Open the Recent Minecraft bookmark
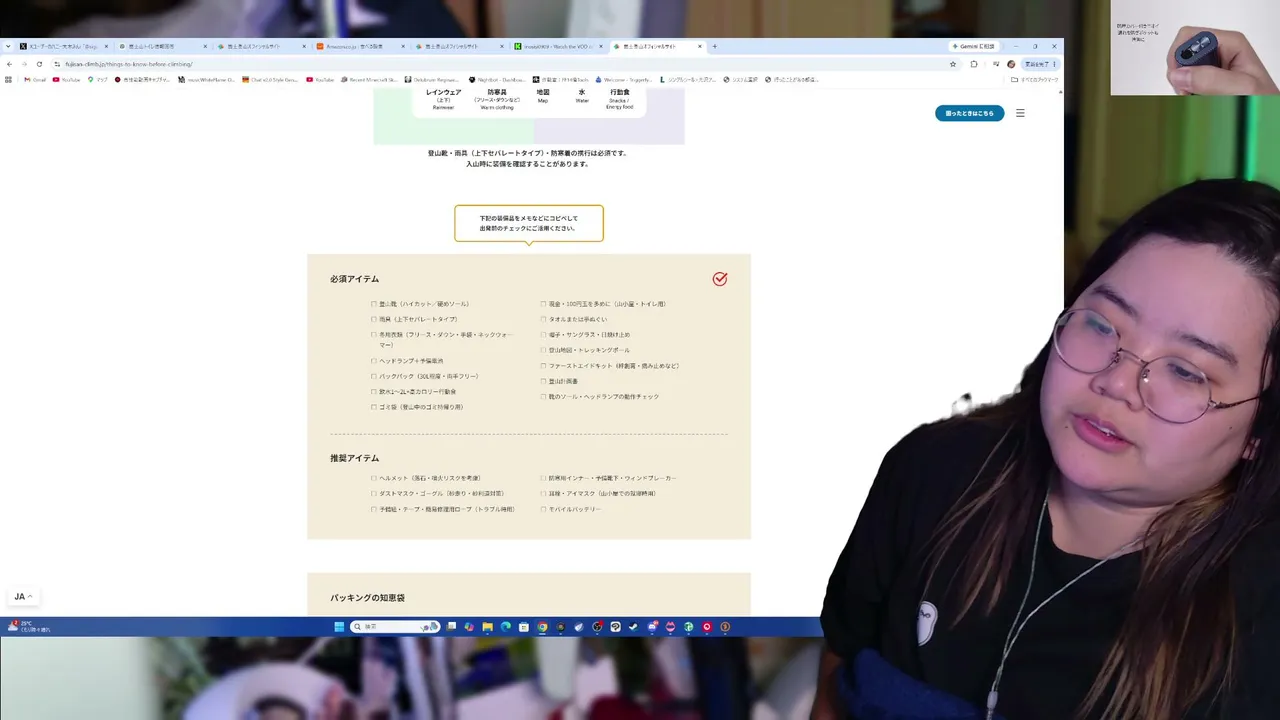 pyautogui.click(x=369, y=80)
